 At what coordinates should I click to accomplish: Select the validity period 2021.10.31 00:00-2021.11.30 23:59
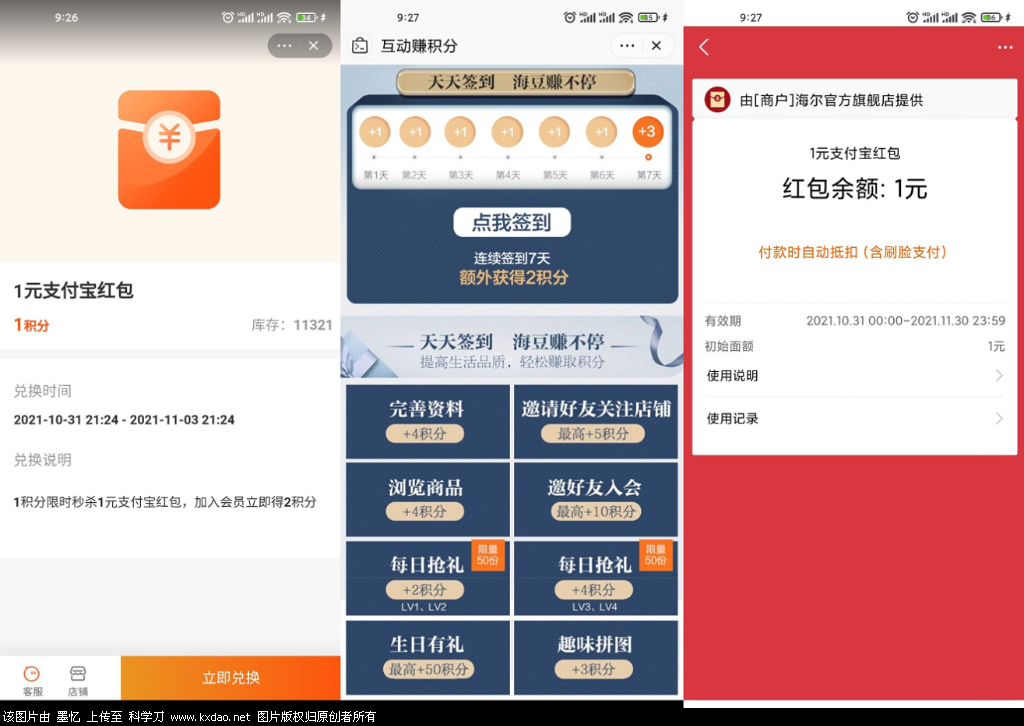(x=905, y=321)
